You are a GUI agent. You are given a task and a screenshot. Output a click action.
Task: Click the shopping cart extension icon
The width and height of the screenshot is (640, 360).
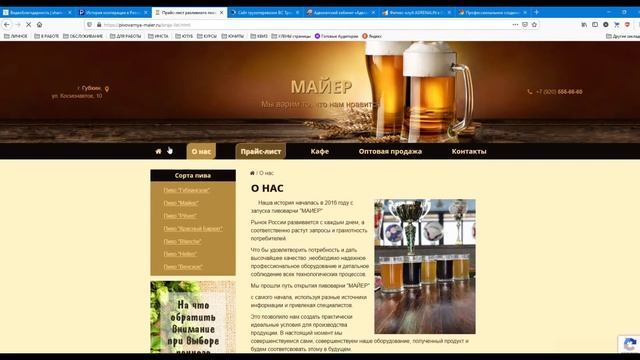[x=617, y=25]
